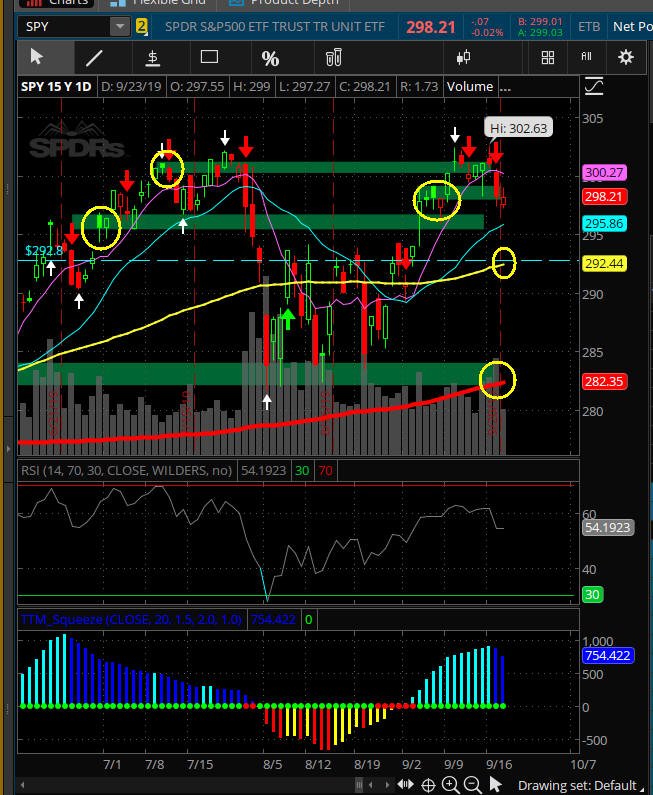Click the 754.422 value in TTM_Squeeze header
The height and width of the screenshot is (795, 653).
[x=273, y=619]
